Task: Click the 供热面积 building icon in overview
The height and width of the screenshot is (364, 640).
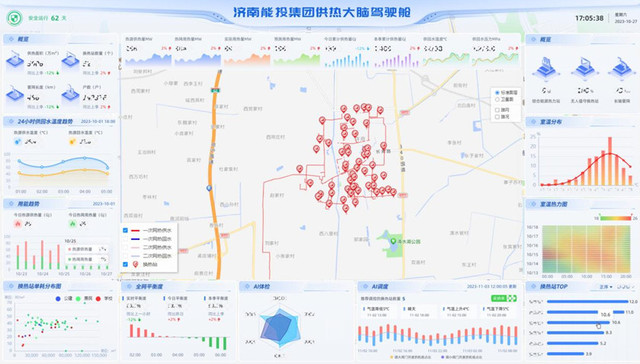Action: 15,60
